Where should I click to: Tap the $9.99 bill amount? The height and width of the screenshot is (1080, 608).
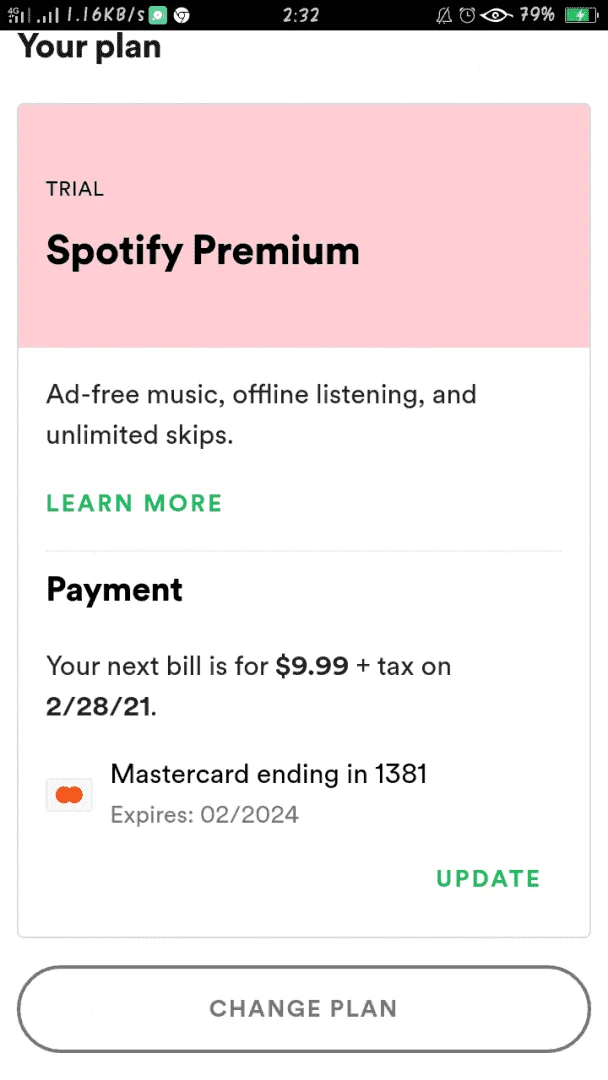coord(312,667)
